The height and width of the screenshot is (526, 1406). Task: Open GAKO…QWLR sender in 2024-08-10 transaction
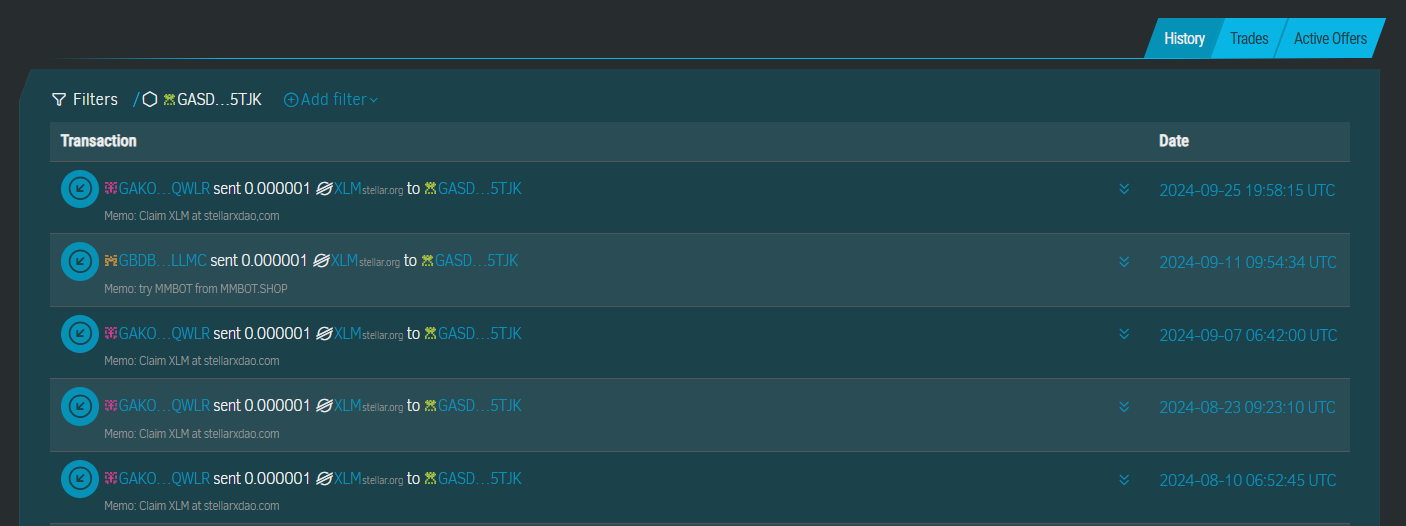[x=164, y=479]
